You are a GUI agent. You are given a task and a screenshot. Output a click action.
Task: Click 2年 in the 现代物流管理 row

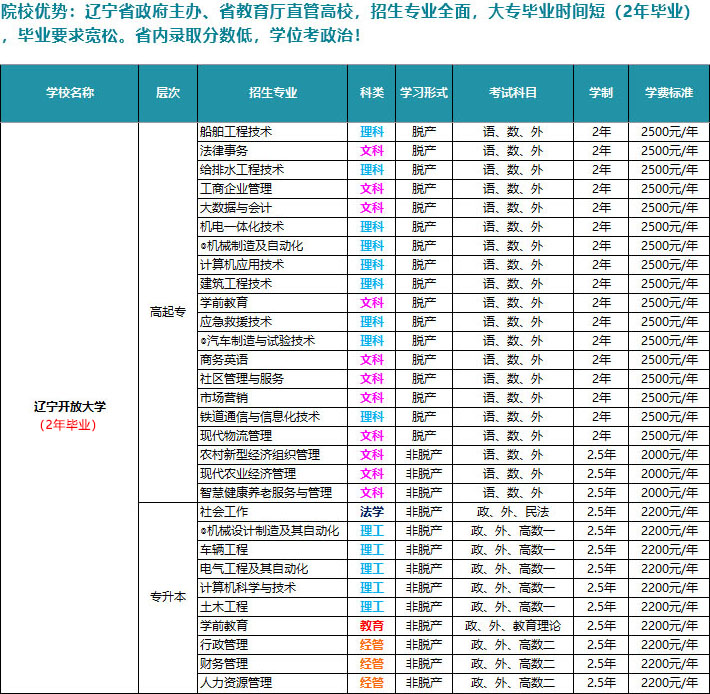601,436
